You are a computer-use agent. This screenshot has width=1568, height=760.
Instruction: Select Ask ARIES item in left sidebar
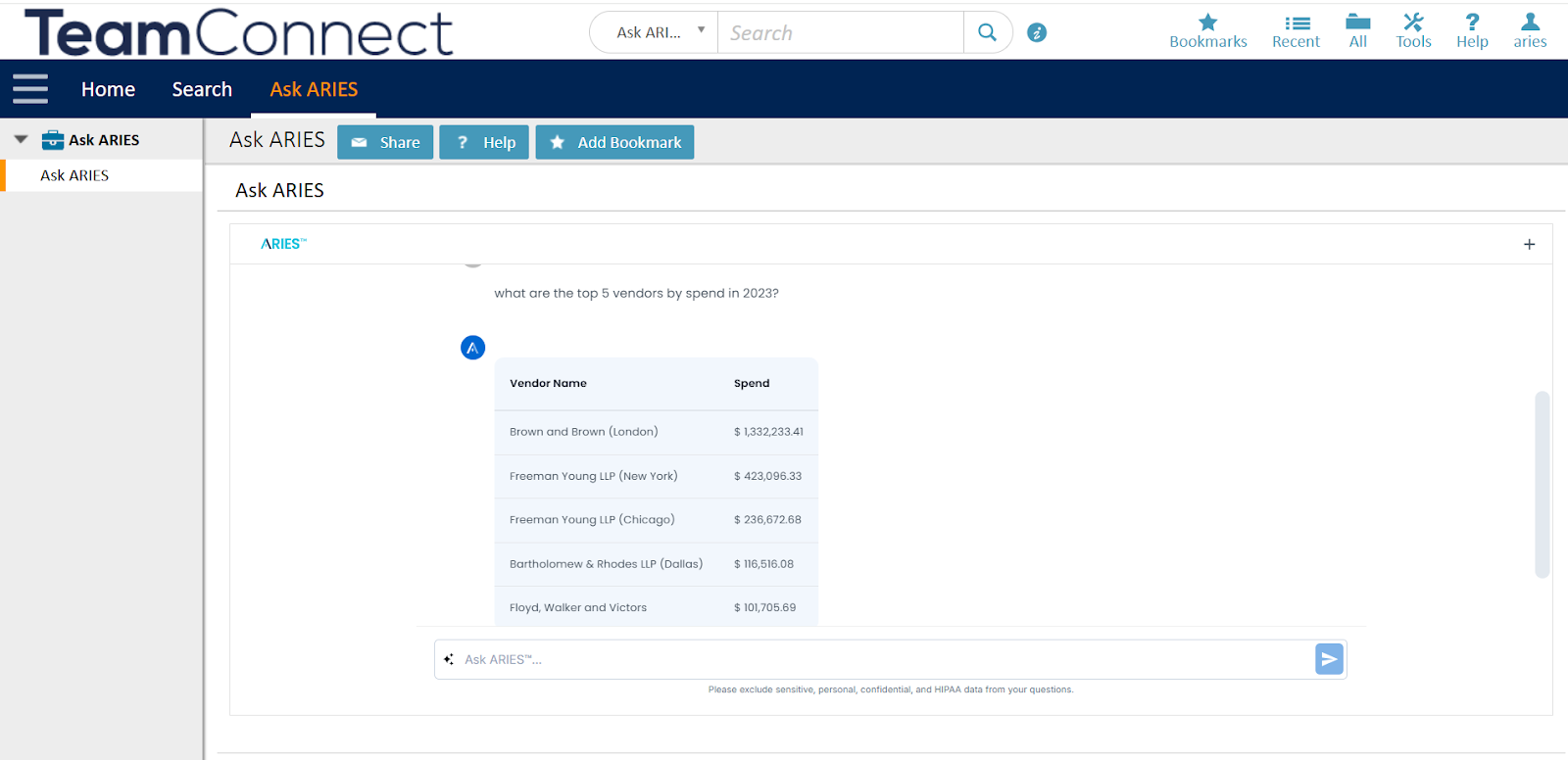coord(74,175)
